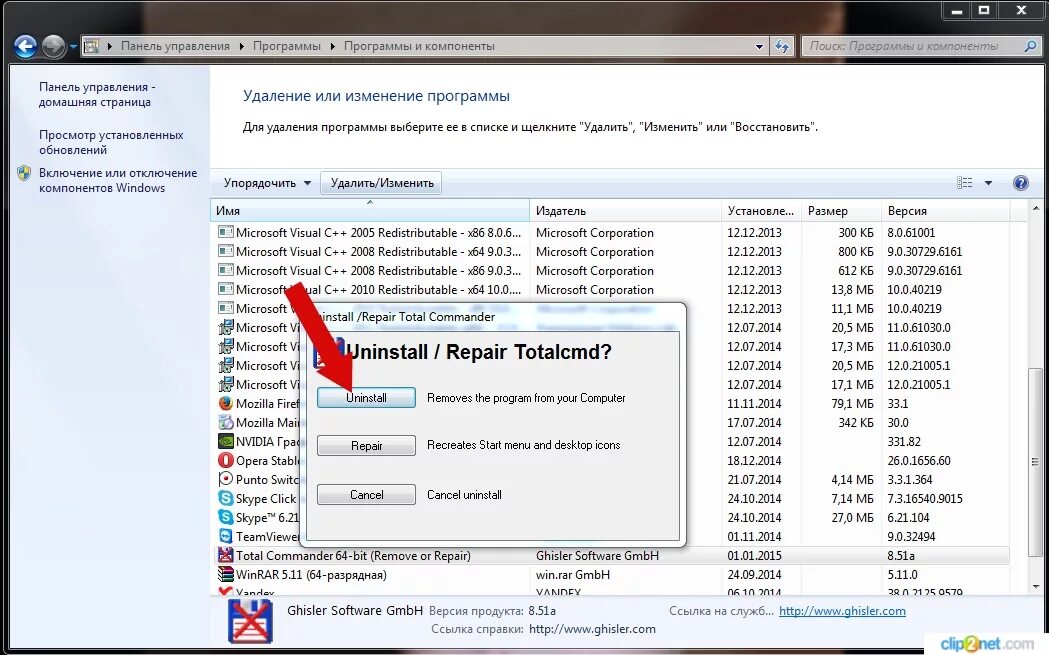Click the Mozilla Maintenance Service icon
The width and height of the screenshot is (1049, 655).
click(225, 423)
